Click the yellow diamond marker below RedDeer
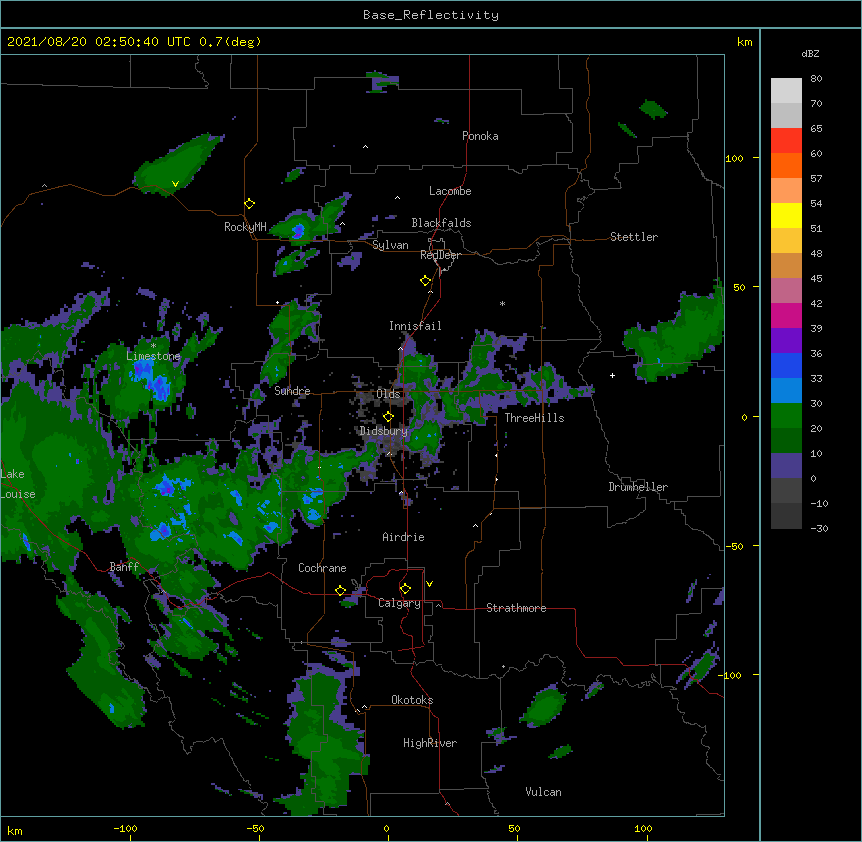This screenshot has height=842, width=862. point(425,281)
